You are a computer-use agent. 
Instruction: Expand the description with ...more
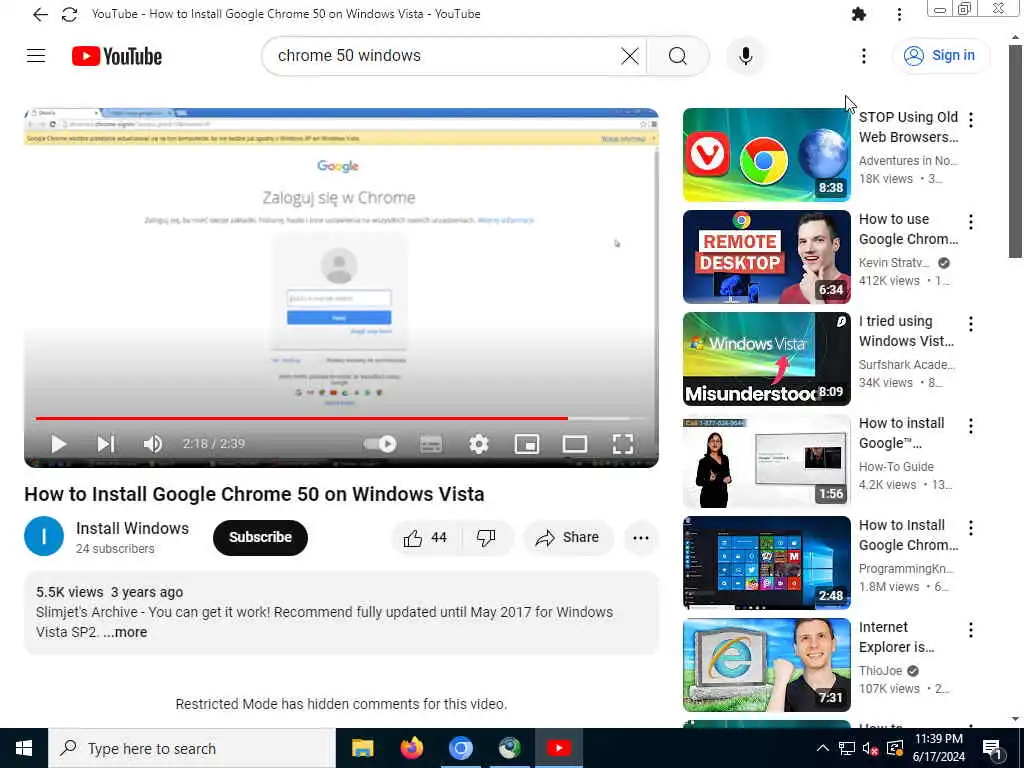125,632
